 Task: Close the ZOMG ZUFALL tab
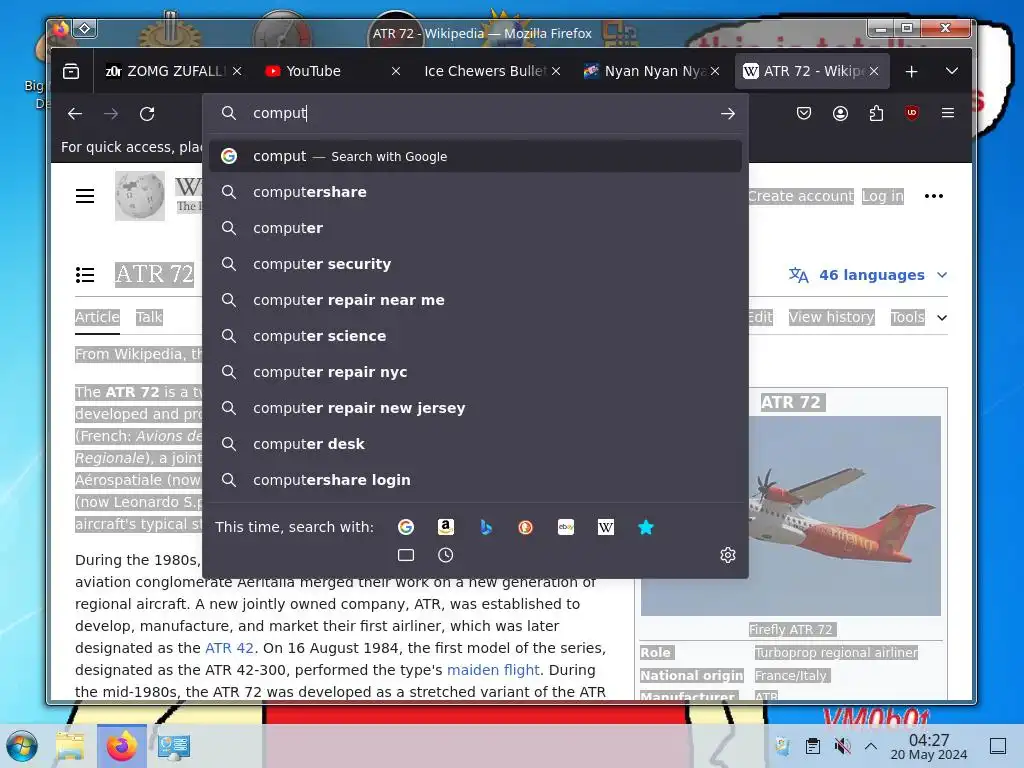[x=237, y=71]
